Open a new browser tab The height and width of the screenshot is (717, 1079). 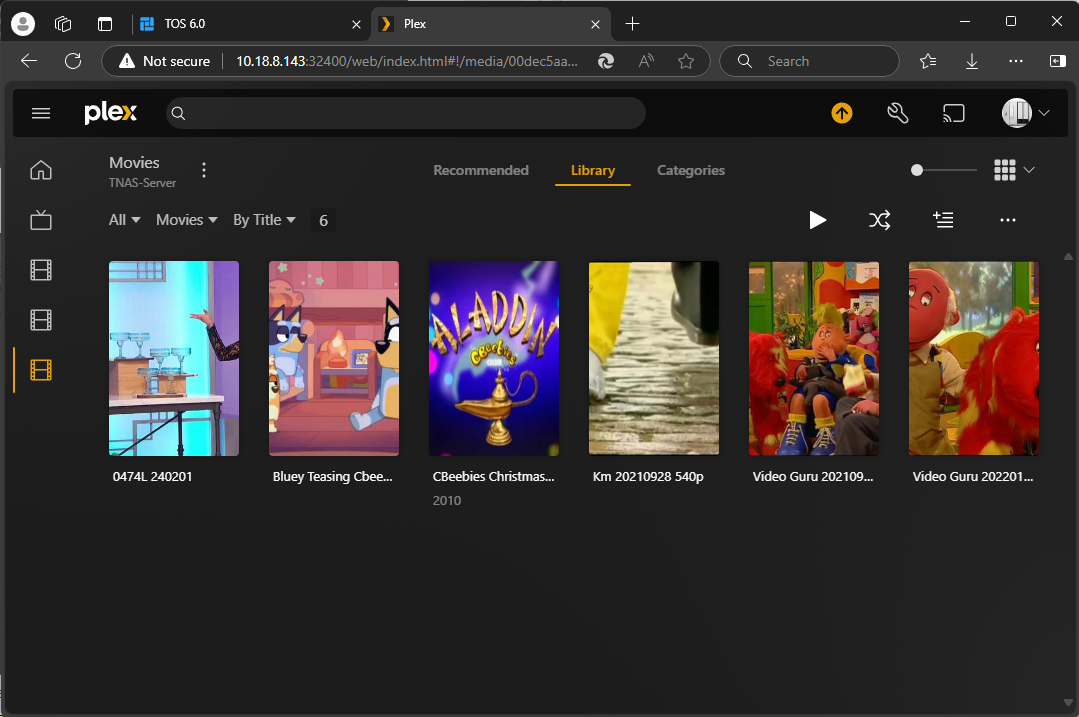[x=632, y=24]
